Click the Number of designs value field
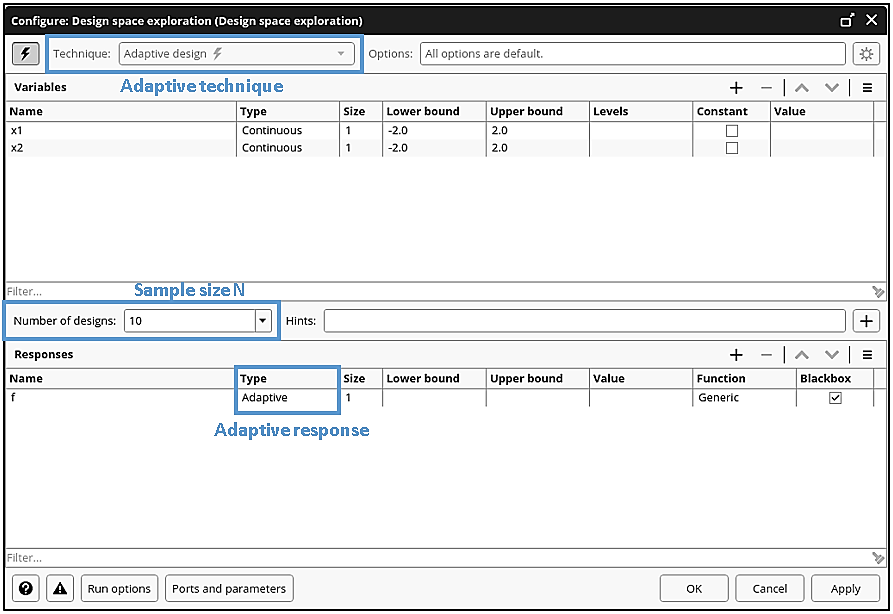Viewport: 893px width, 614px height. (190, 321)
